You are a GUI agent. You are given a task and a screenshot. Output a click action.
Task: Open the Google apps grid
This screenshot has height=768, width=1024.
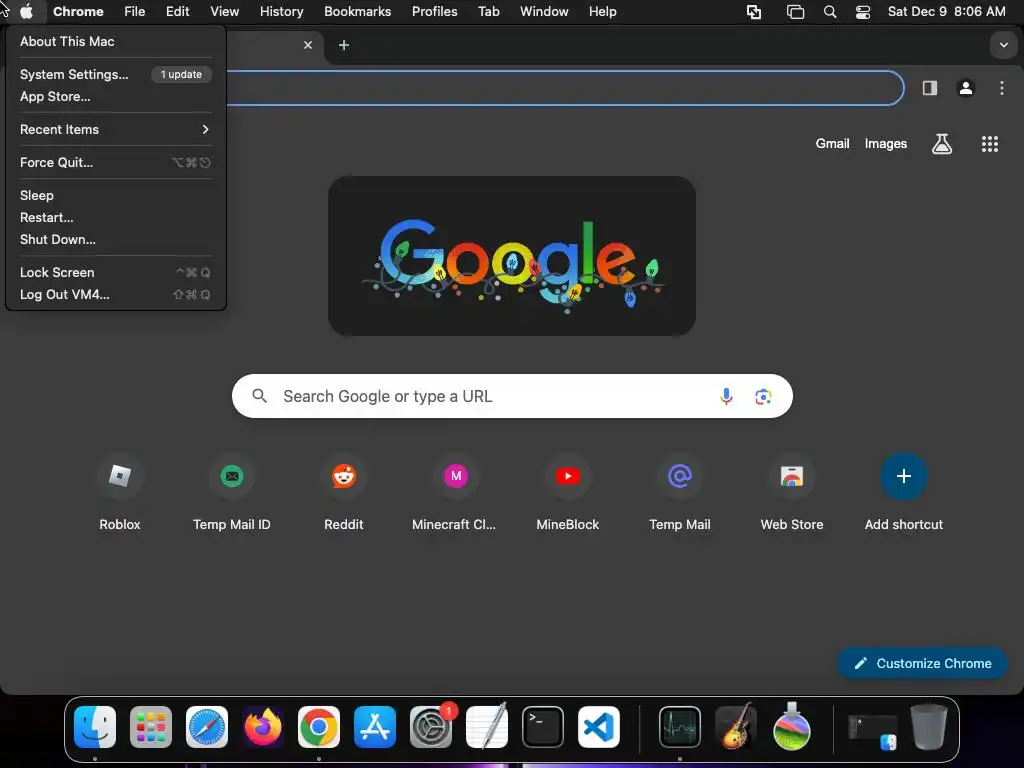(990, 144)
